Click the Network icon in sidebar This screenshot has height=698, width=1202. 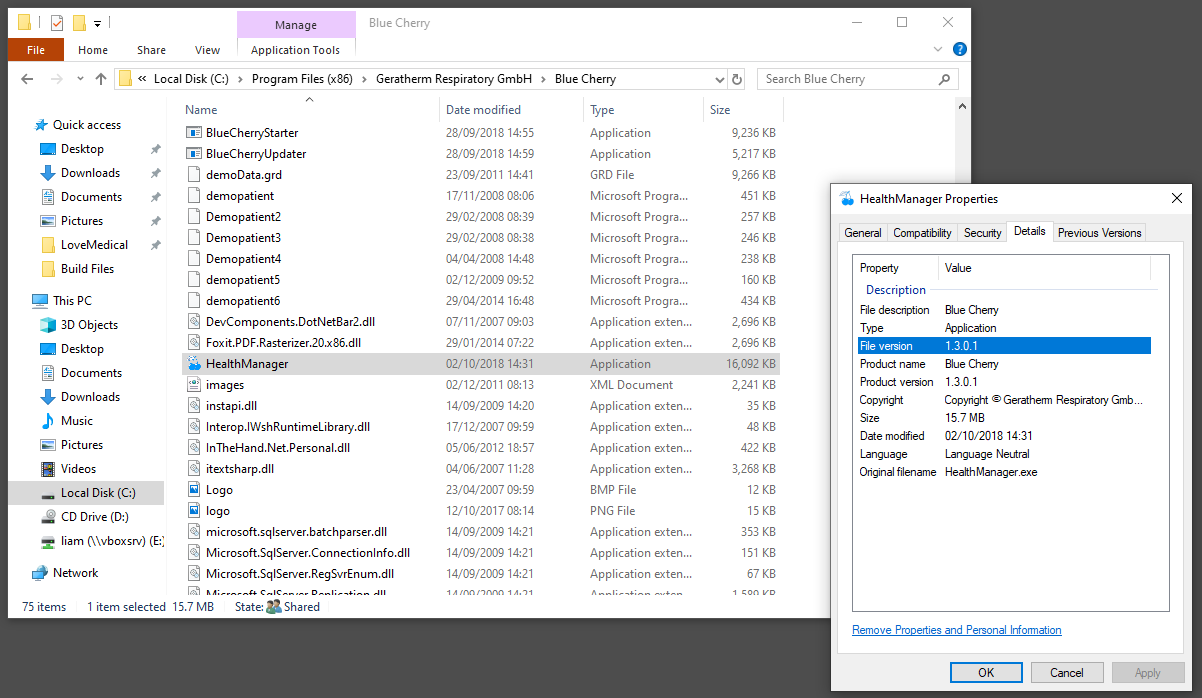click(x=39, y=573)
